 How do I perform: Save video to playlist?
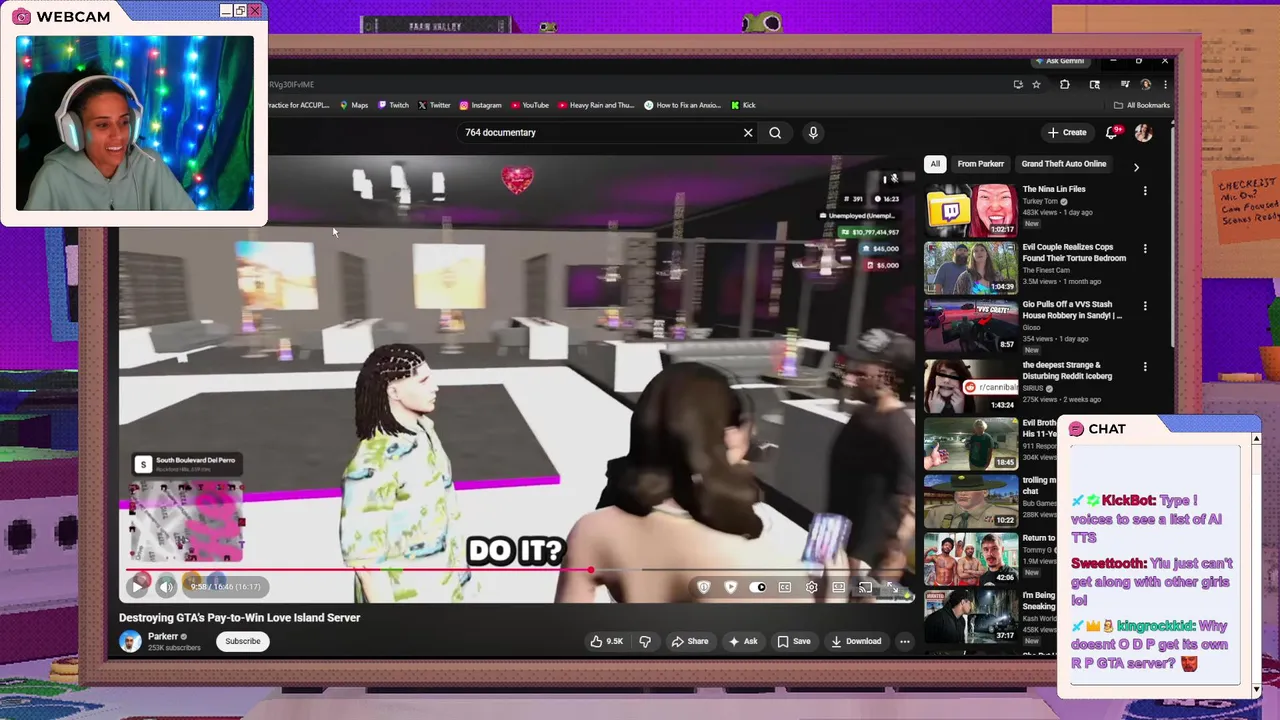tap(794, 641)
